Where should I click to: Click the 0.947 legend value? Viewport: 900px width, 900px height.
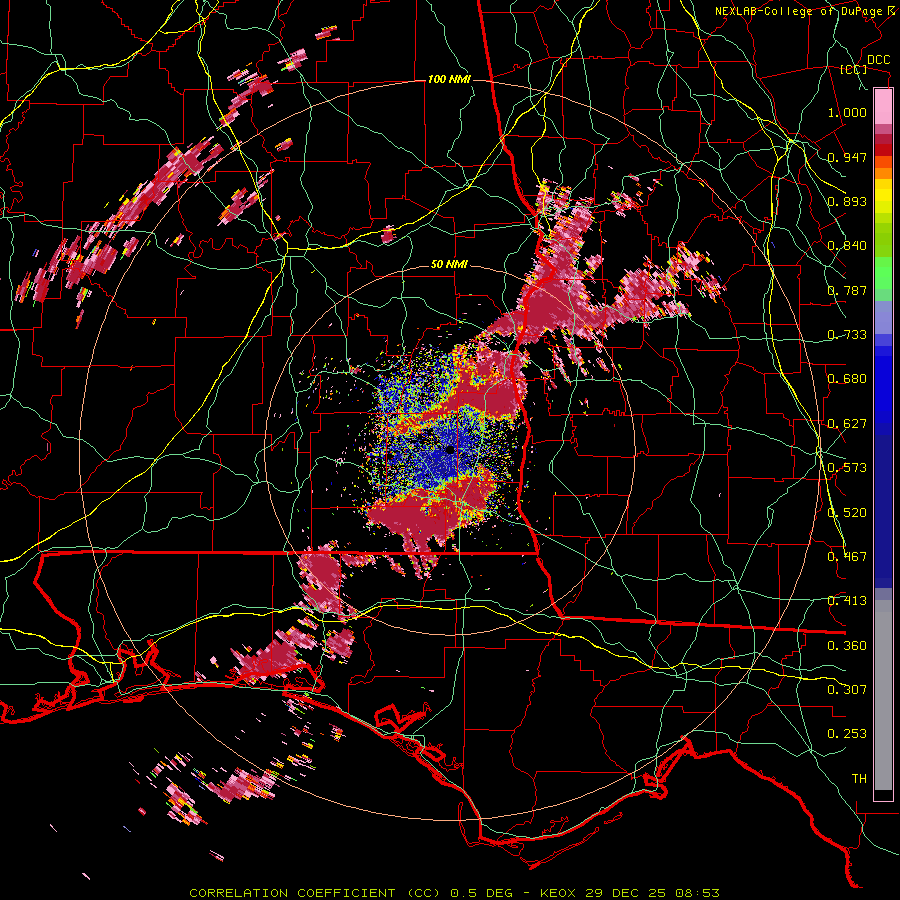click(x=847, y=157)
